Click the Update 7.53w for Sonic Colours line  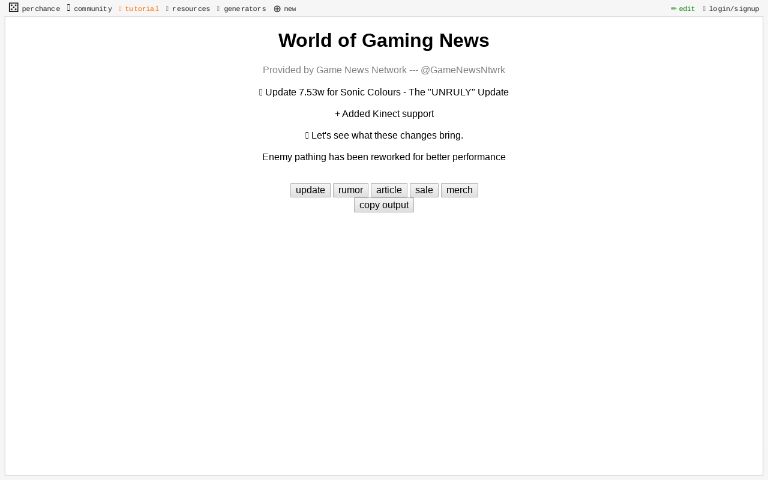click(384, 92)
